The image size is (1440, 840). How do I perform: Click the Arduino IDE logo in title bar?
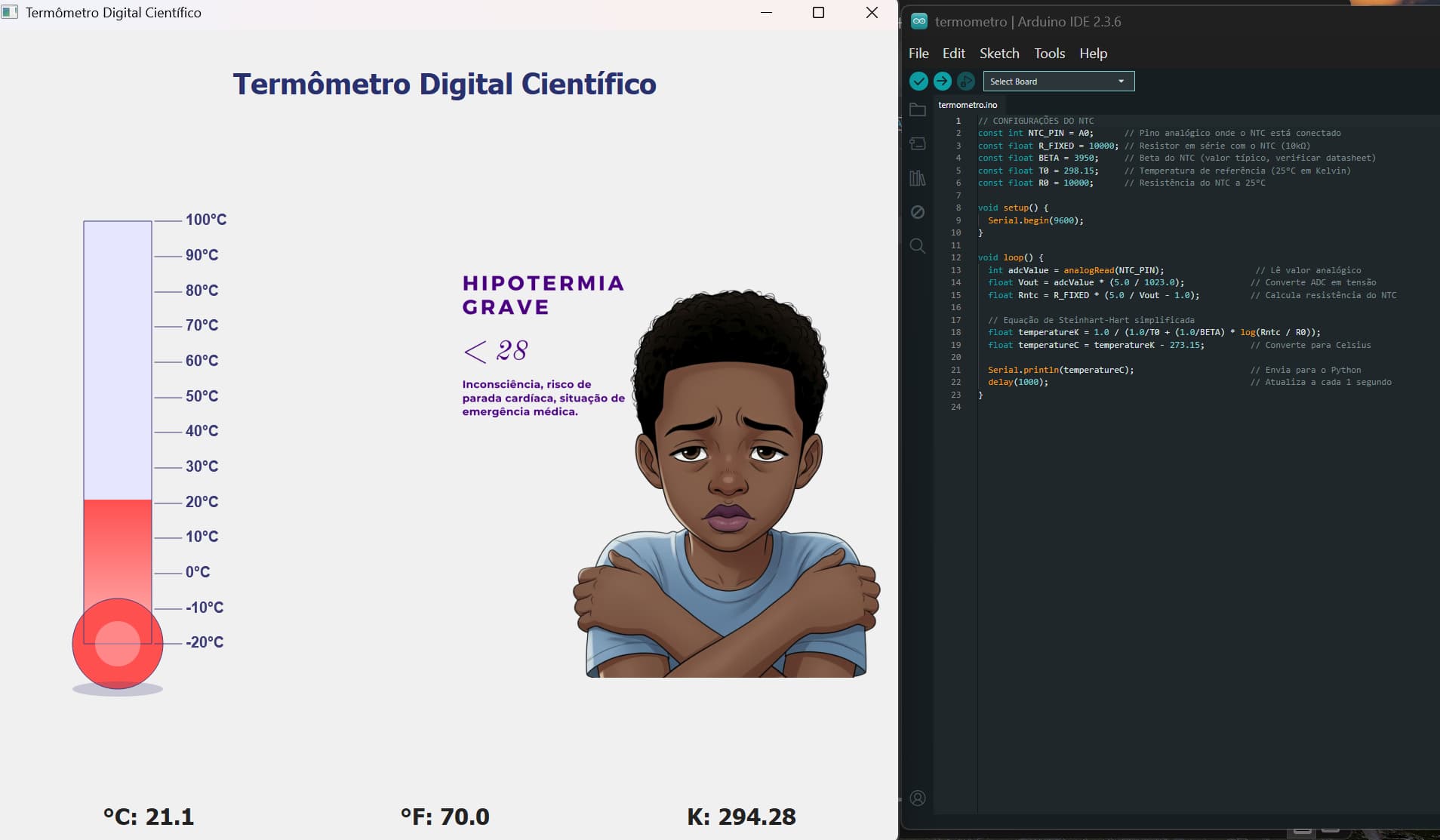[x=919, y=22]
